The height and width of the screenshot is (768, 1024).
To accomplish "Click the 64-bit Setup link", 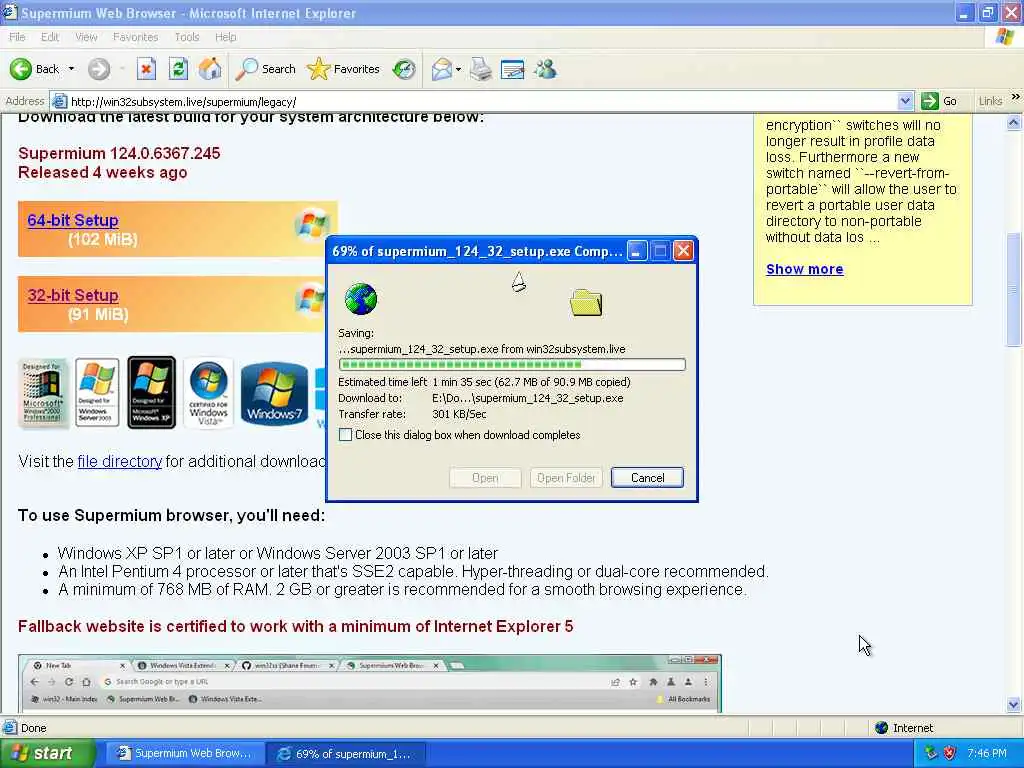I will coord(72,221).
